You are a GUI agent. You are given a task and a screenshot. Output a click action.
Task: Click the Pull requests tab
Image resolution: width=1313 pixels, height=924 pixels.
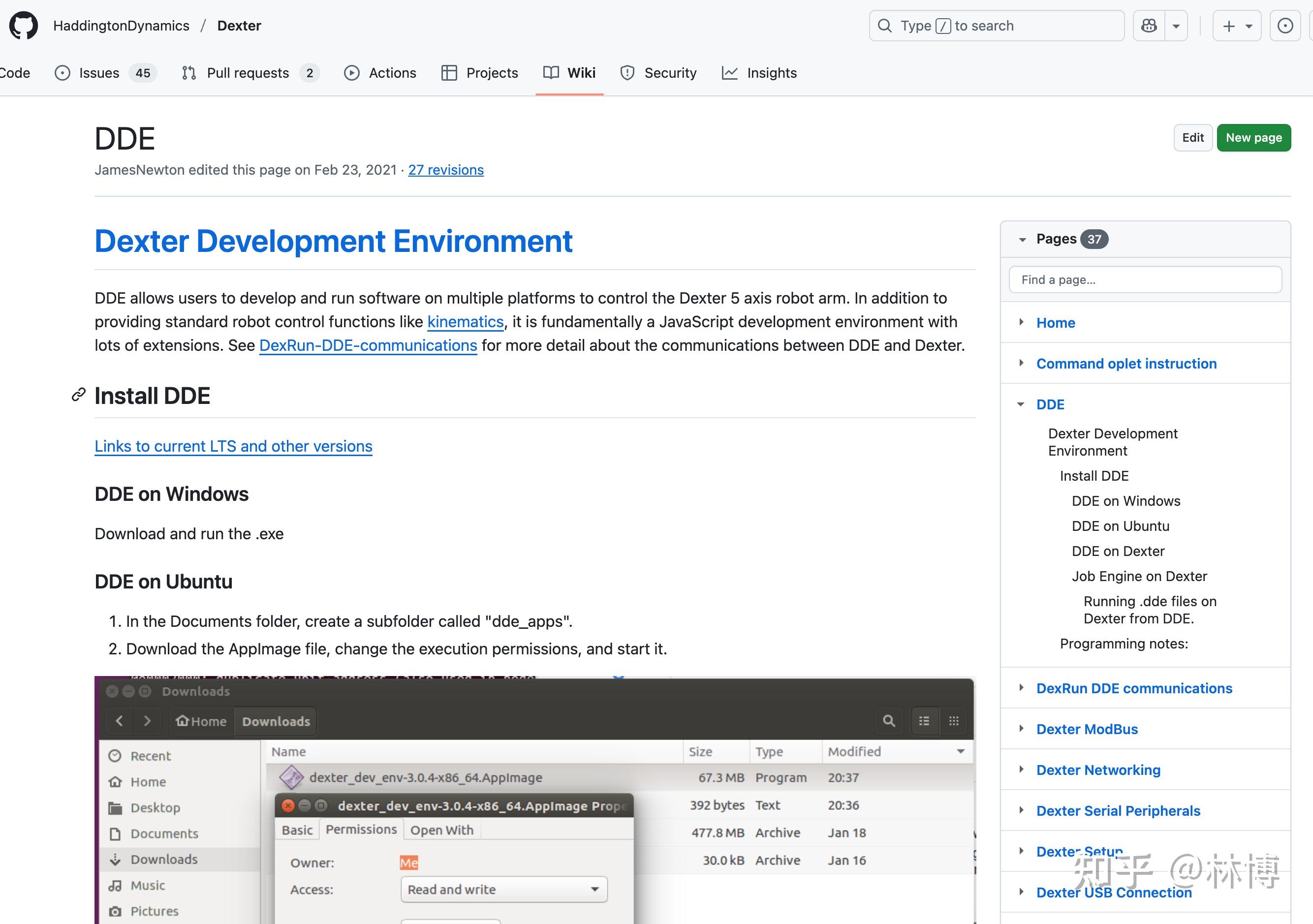pyautogui.click(x=247, y=73)
